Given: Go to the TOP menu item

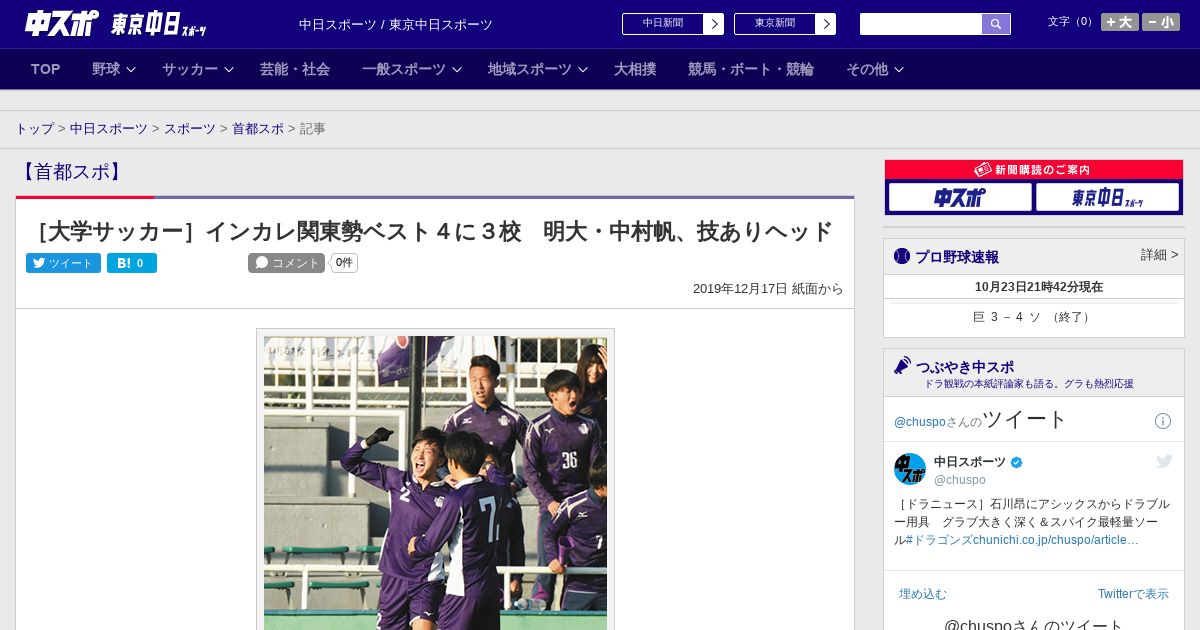Looking at the screenshot, I should (46, 69).
